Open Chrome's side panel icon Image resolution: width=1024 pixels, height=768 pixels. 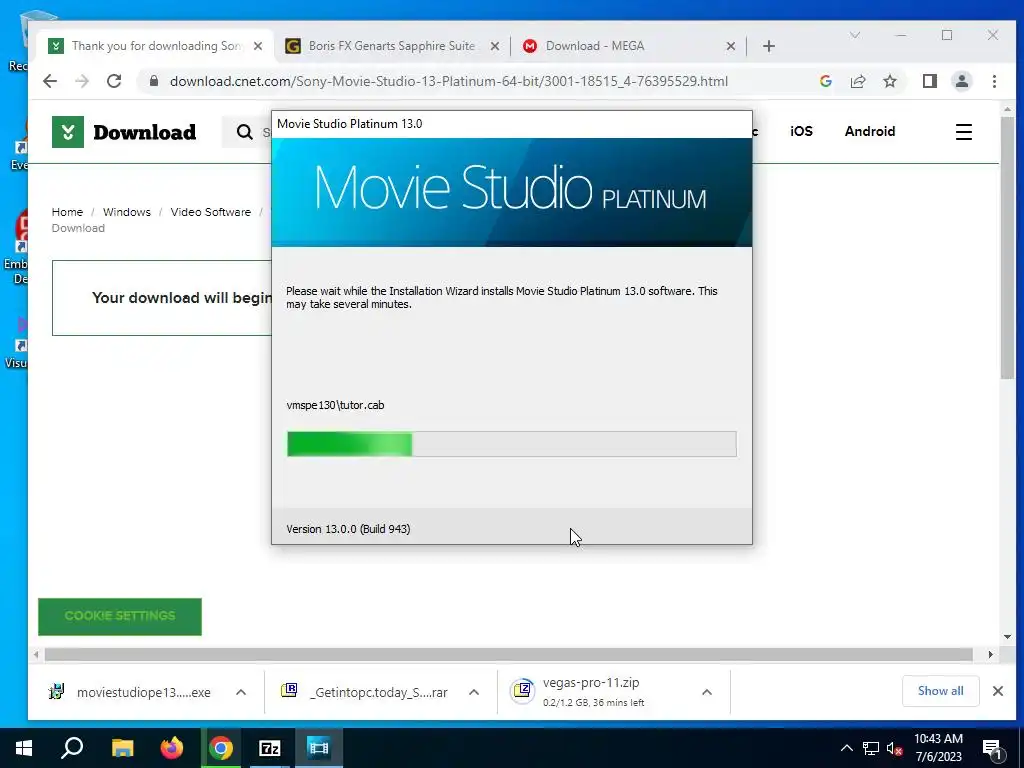929,81
